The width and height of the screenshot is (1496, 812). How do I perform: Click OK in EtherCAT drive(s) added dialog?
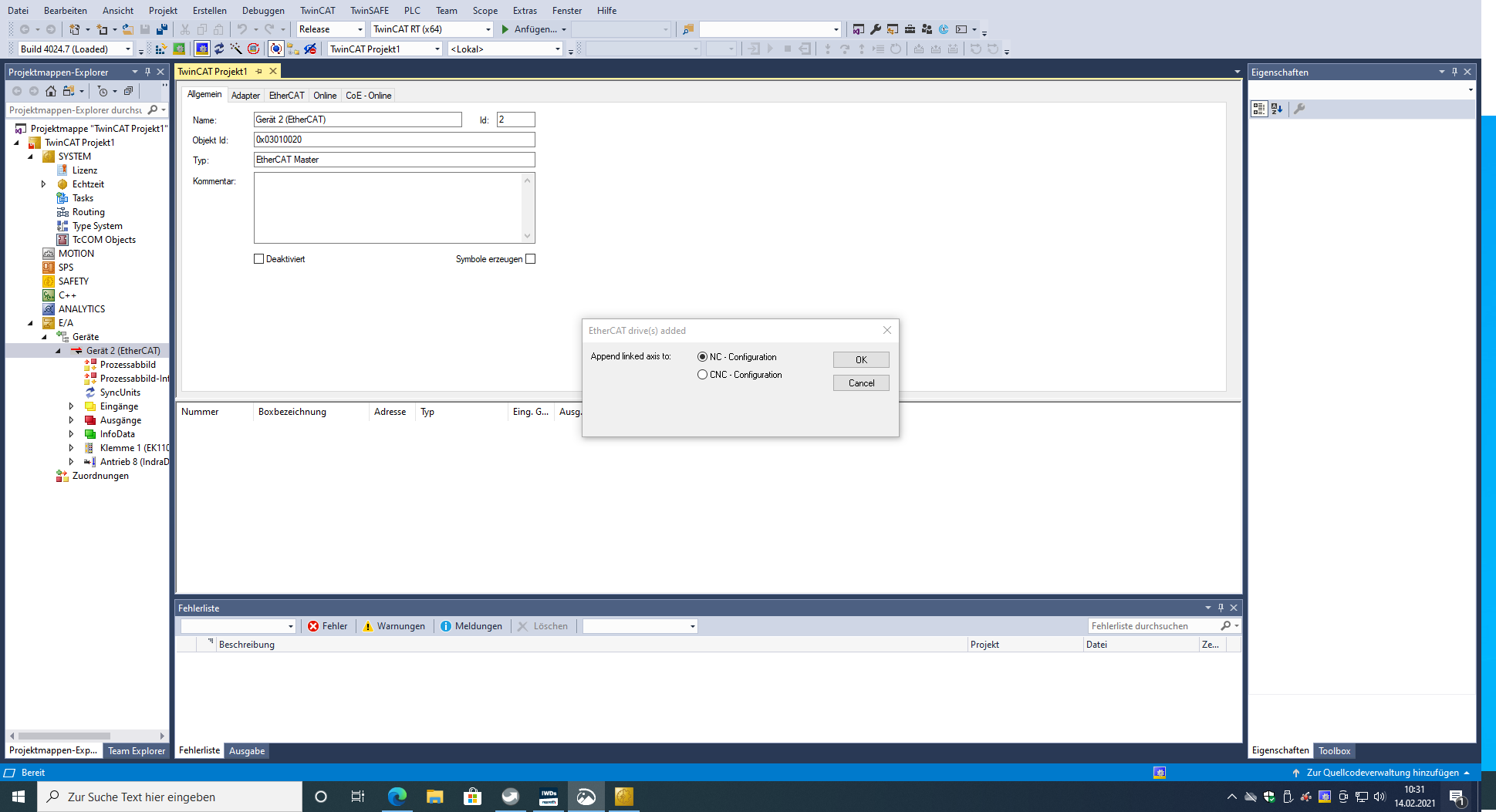click(861, 360)
